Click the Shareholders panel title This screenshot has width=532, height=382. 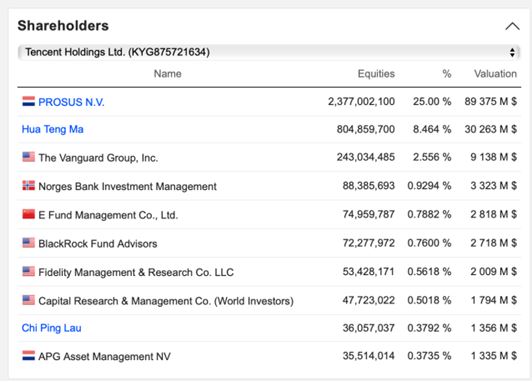click(63, 26)
